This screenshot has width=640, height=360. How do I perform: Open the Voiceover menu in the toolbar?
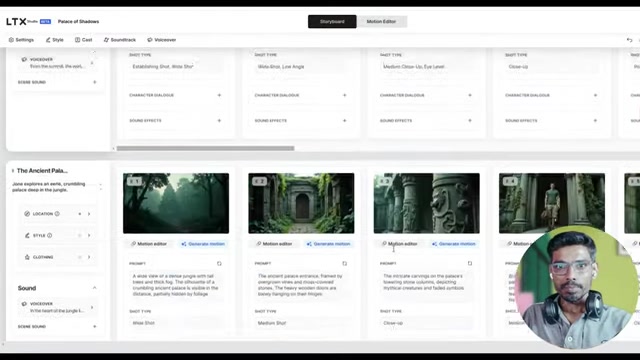click(x=162, y=40)
